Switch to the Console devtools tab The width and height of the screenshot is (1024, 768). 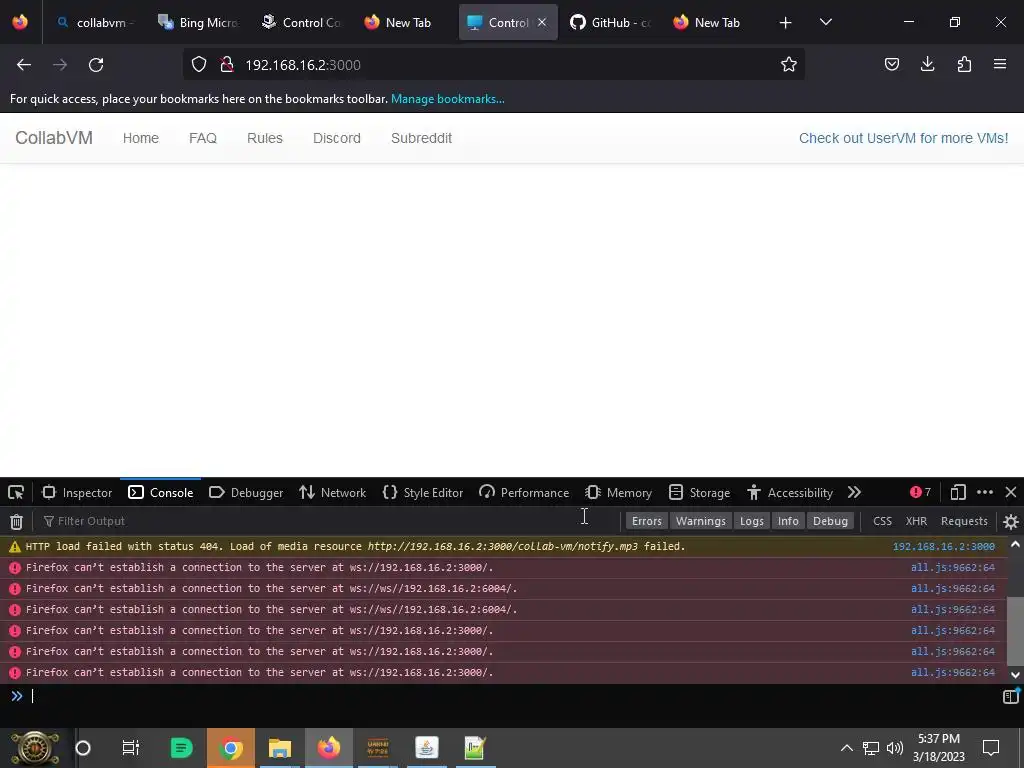click(161, 492)
